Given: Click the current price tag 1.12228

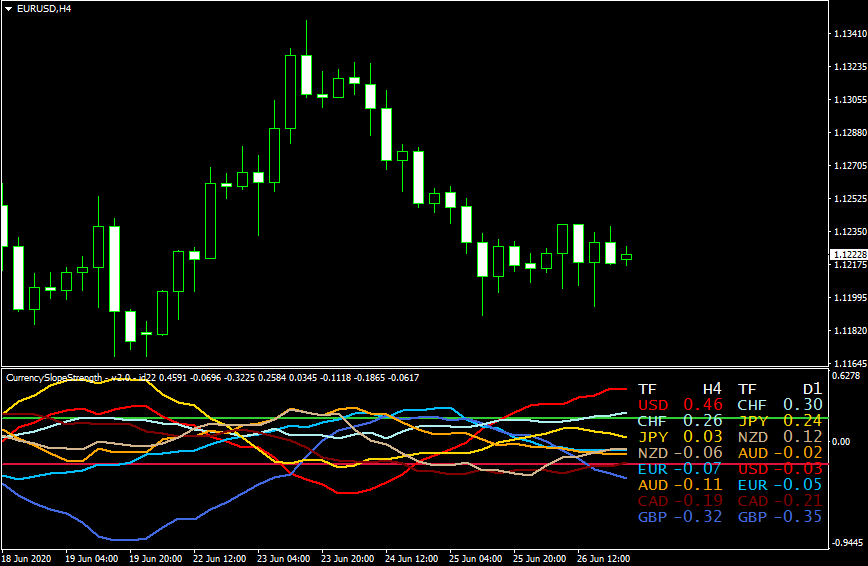Looking at the screenshot, I should 848,255.
